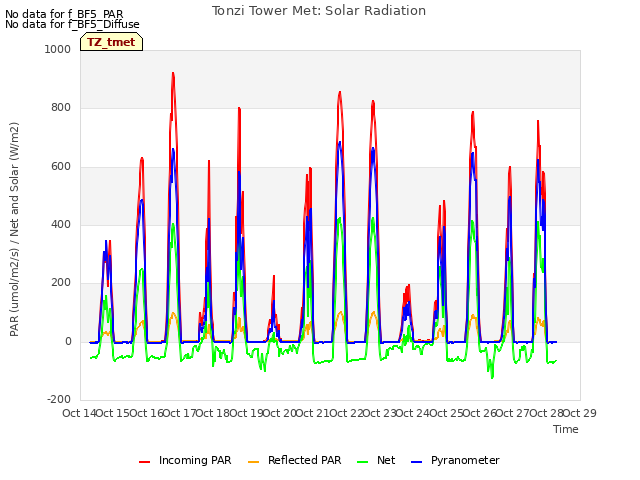Image resolution: width=640 pixels, height=480 pixels.
Task: Click the 'No data for f_BF5_Diffuse' message
Action: (72, 24)
